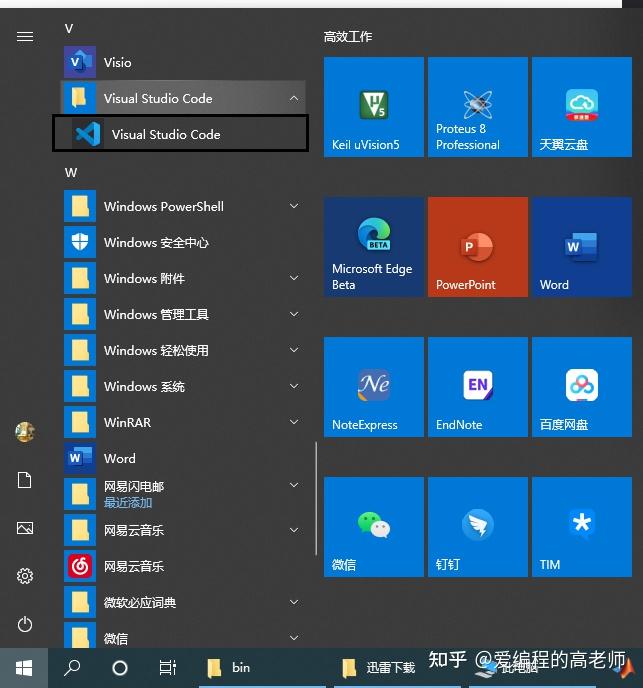Launch 网易云音乐 red app icon
This screenshot has width=643, height=688.
click(x=80, y=566)
